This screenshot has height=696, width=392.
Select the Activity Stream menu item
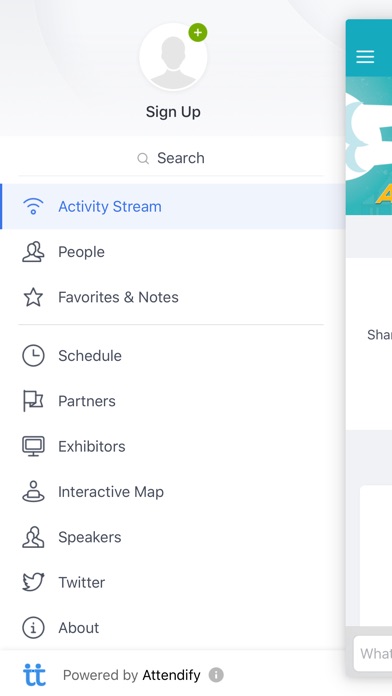coord(173,206)
